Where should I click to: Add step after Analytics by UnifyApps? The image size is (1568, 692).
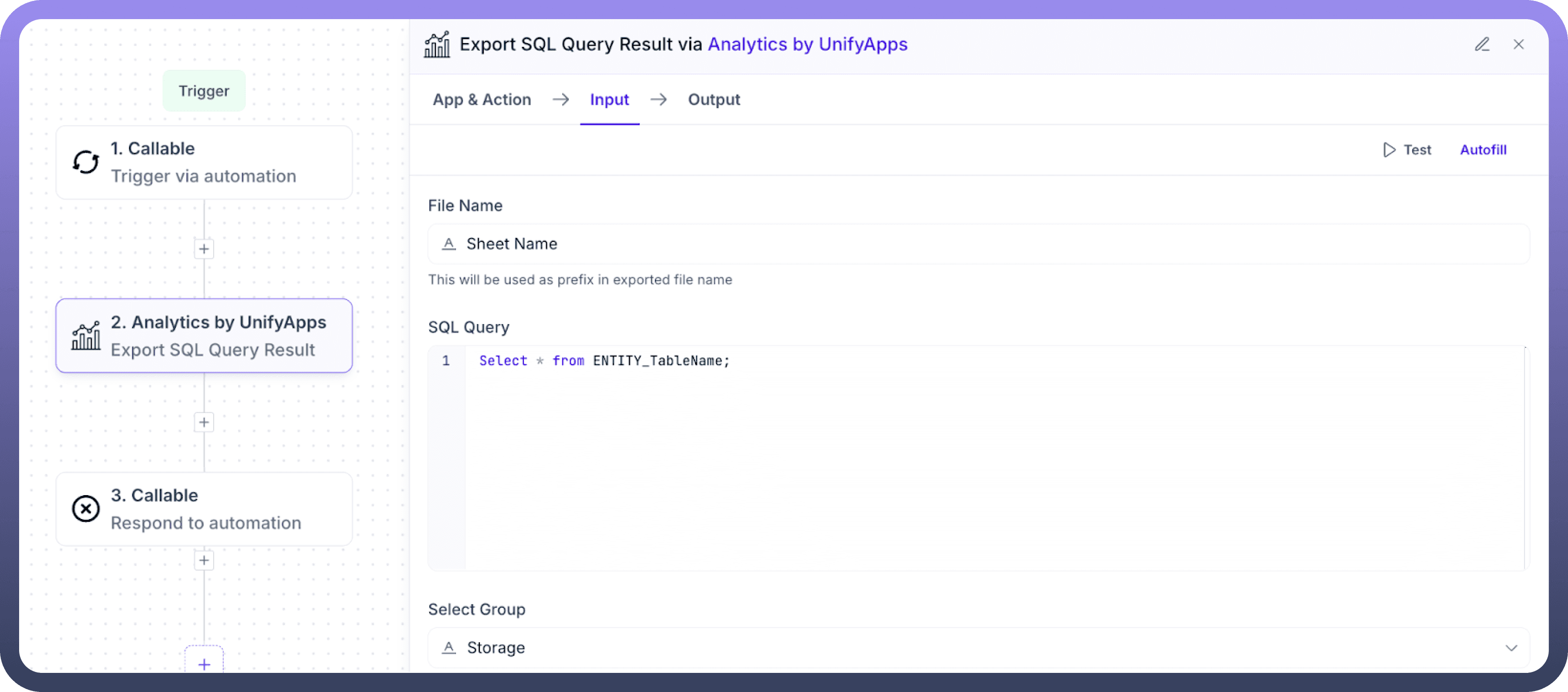tap(204, 422)
